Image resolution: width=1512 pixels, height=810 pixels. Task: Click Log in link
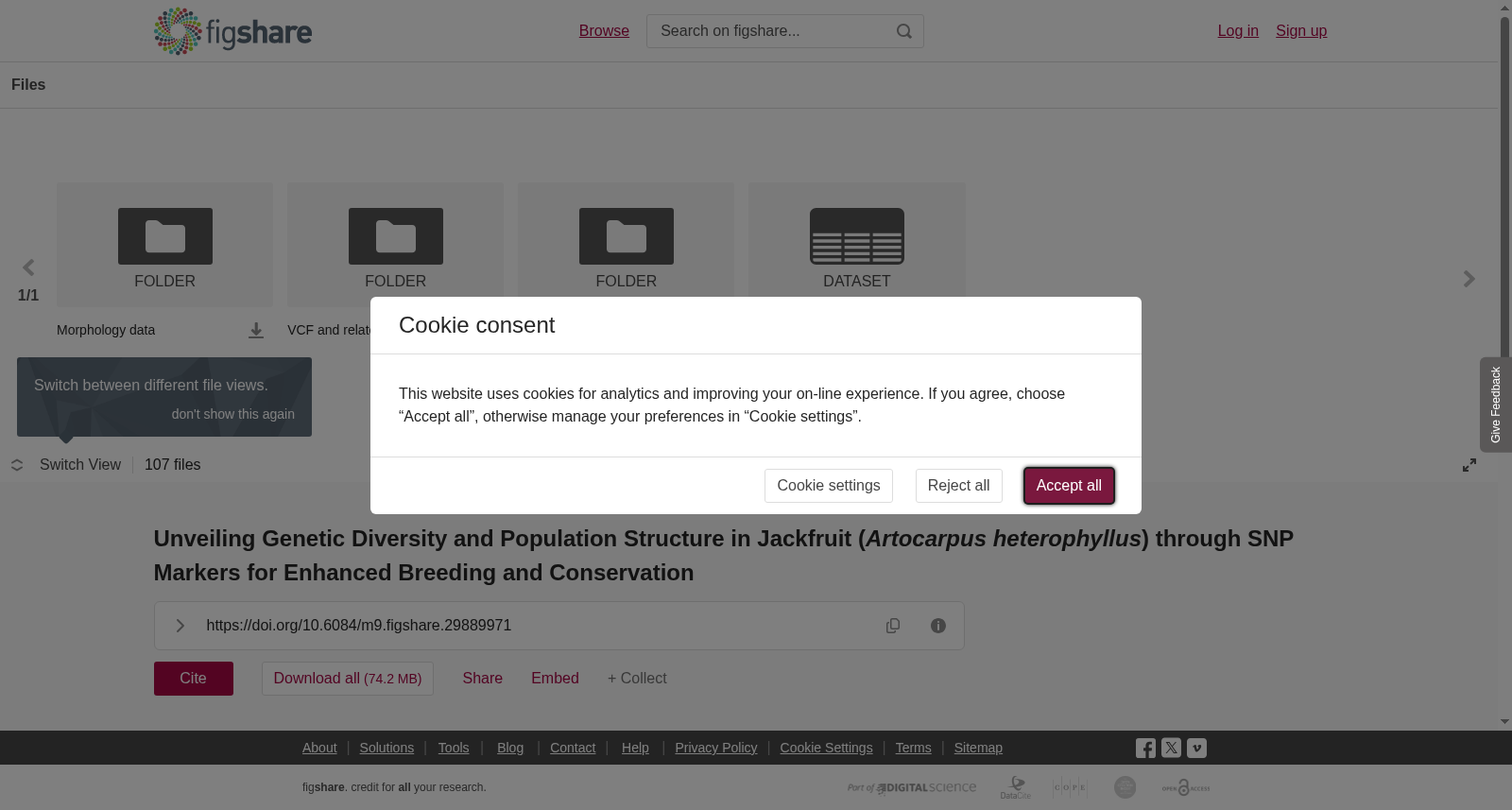[1238, 31]
